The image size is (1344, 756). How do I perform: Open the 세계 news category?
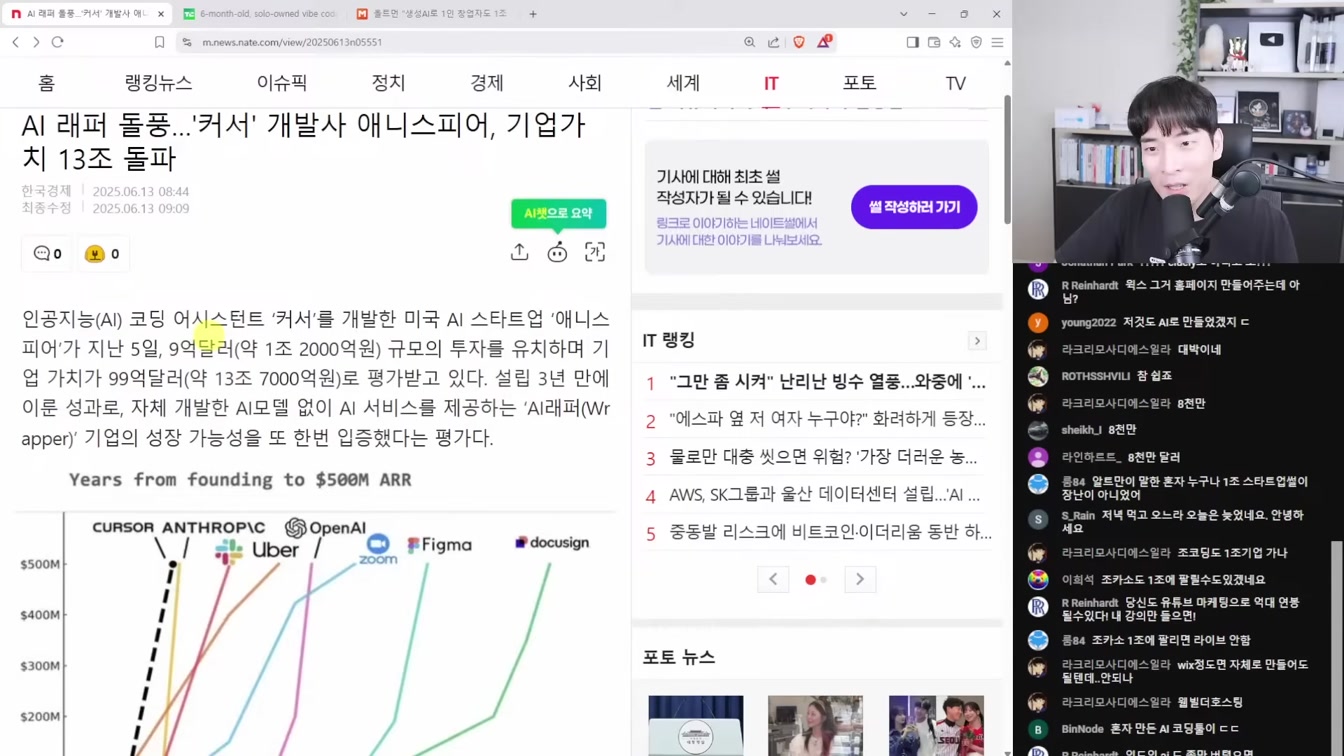(x=683, y=83)
